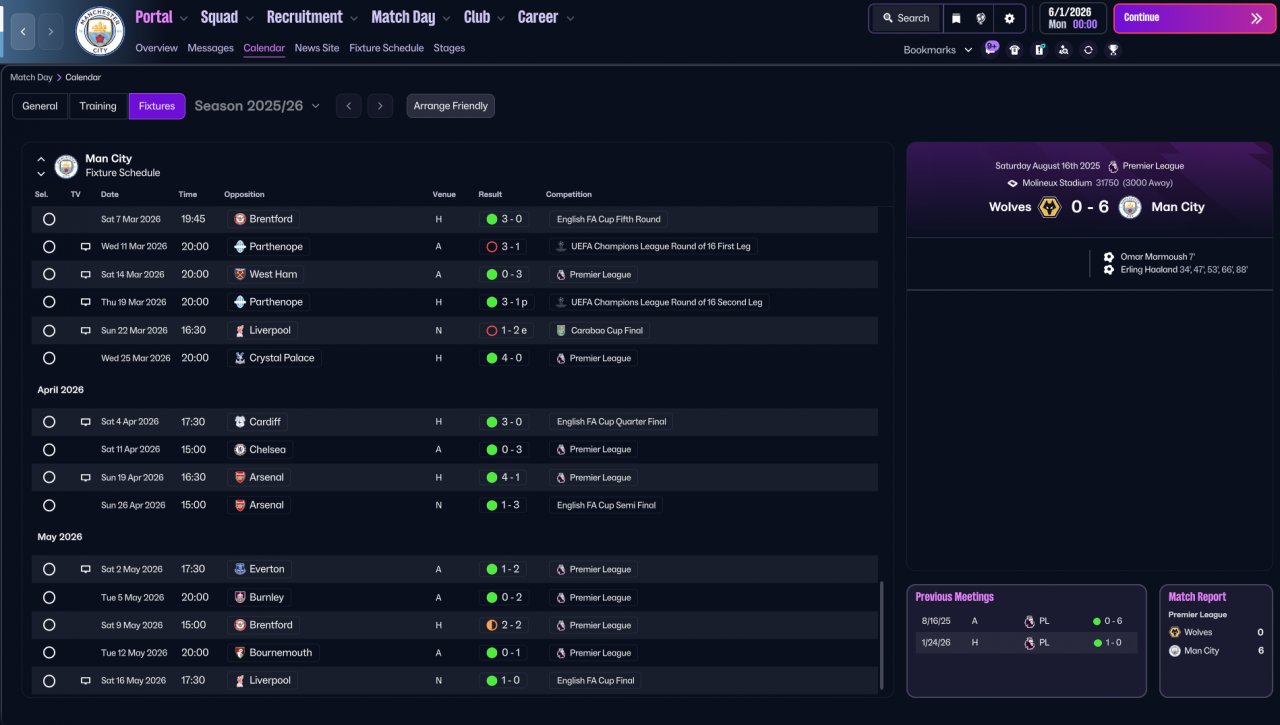Select the West Ham fixture radio button
1280x725 pixels.
49,274
